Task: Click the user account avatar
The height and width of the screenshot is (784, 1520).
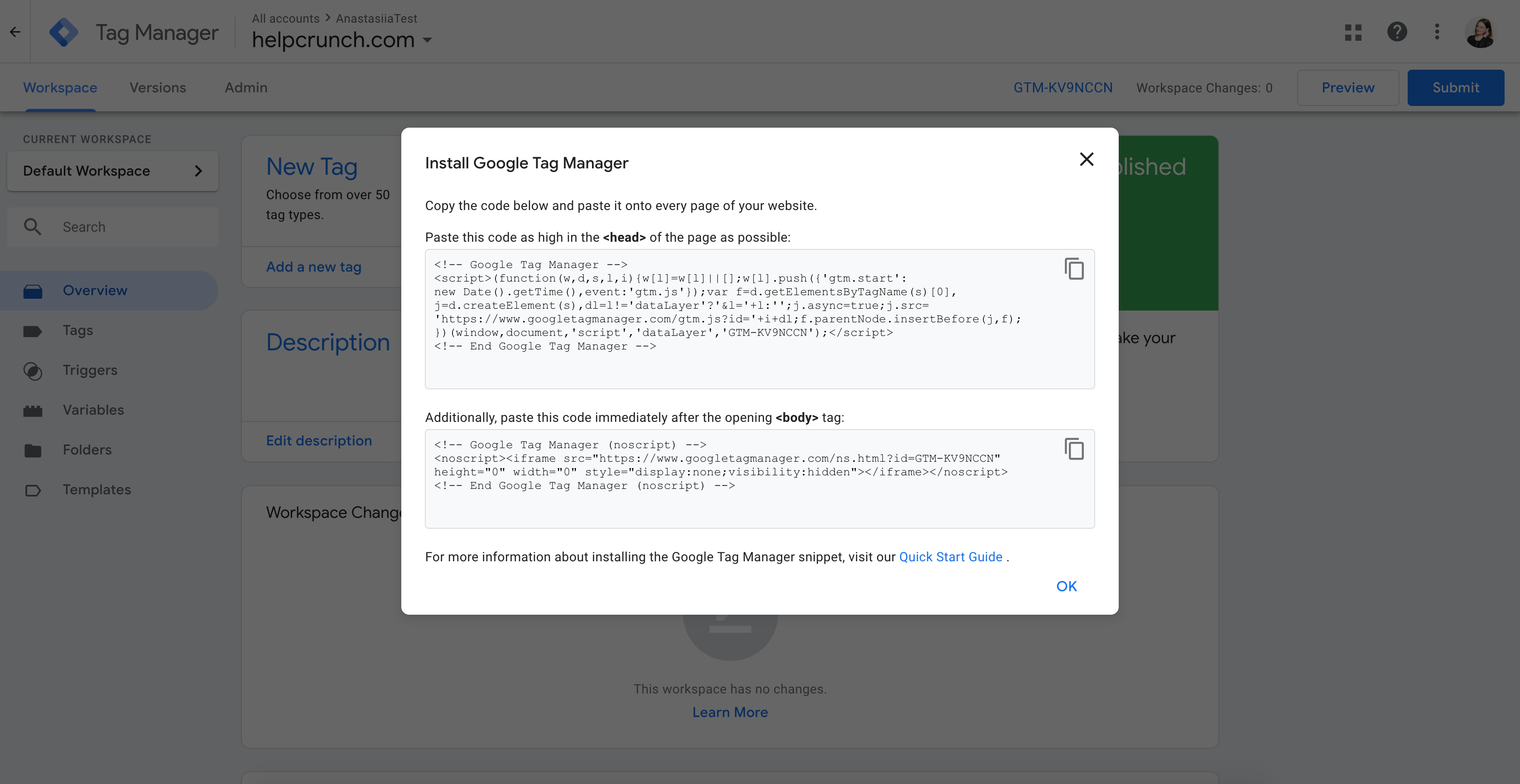Action: click(1481, 32)
